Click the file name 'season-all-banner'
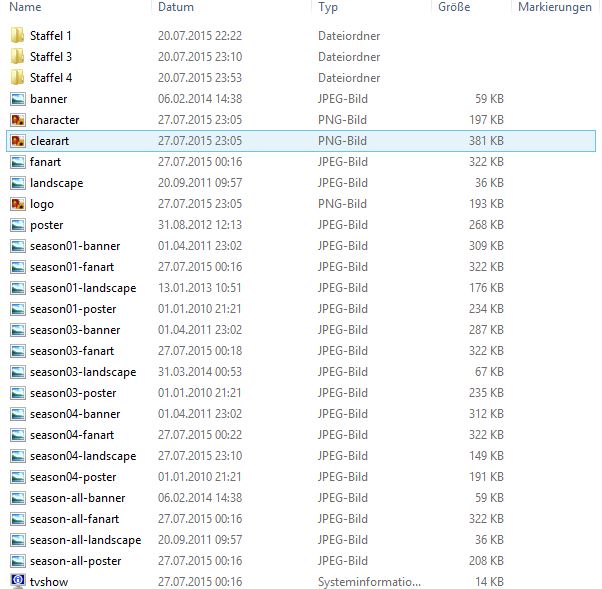Viewport: 602px width, 589px height. pyautogui.click(x=78, y=498)
